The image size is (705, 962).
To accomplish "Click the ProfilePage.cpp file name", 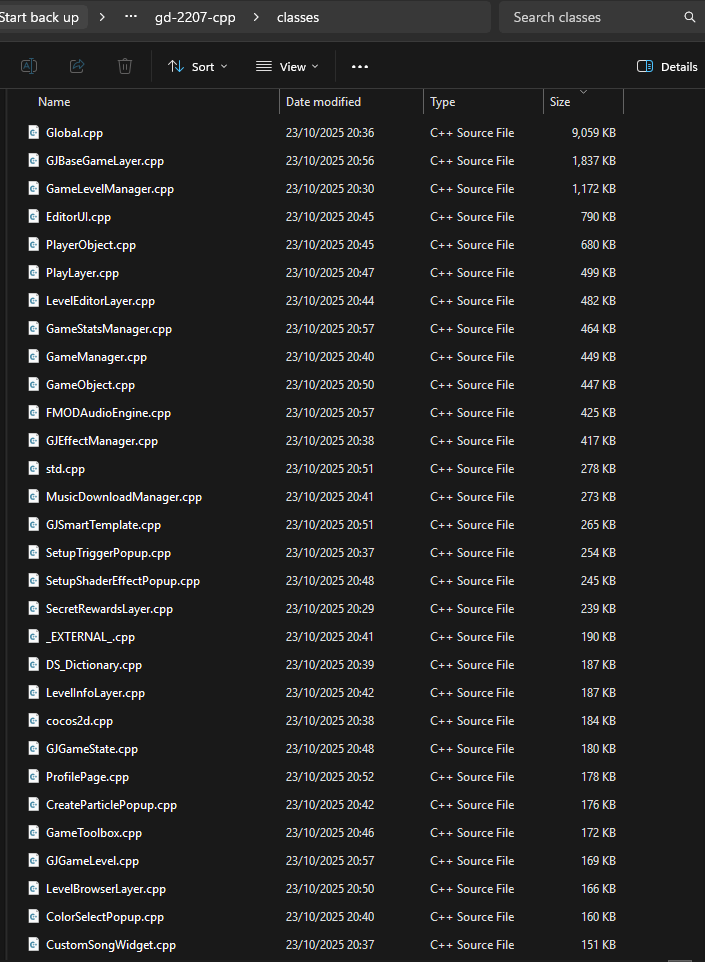I will coord(87,777).
